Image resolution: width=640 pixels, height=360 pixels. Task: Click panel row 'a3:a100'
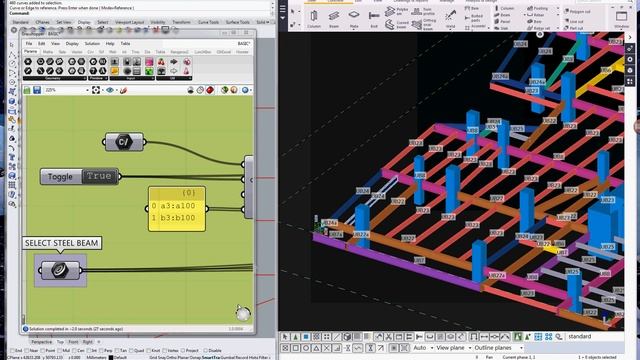(177, 206)
